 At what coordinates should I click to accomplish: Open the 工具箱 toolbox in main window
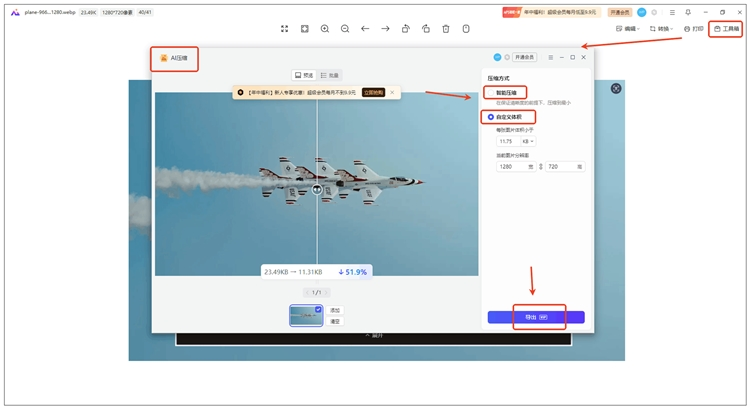727,29
